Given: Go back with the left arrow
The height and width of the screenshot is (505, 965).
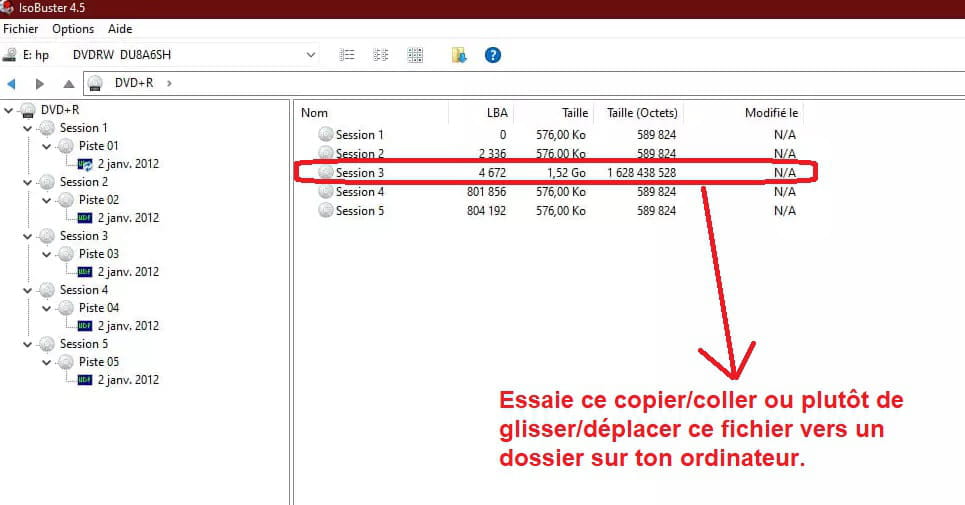Looking at the screenshot, I should (11, 83).
